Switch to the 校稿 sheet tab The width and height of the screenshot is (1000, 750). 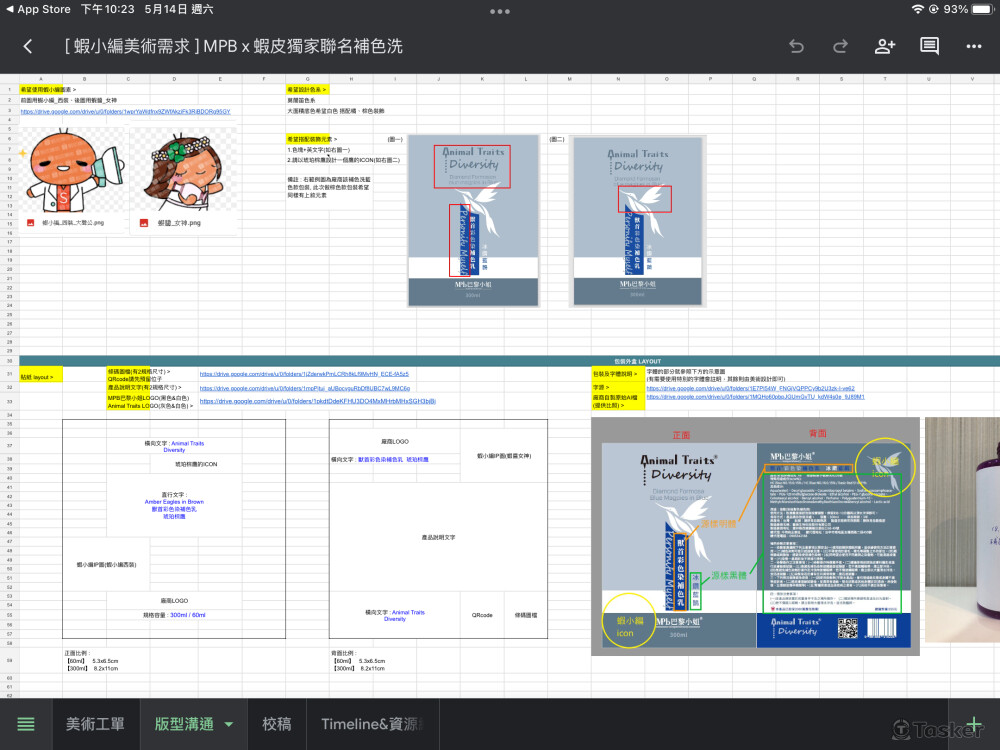click(277, 724)
